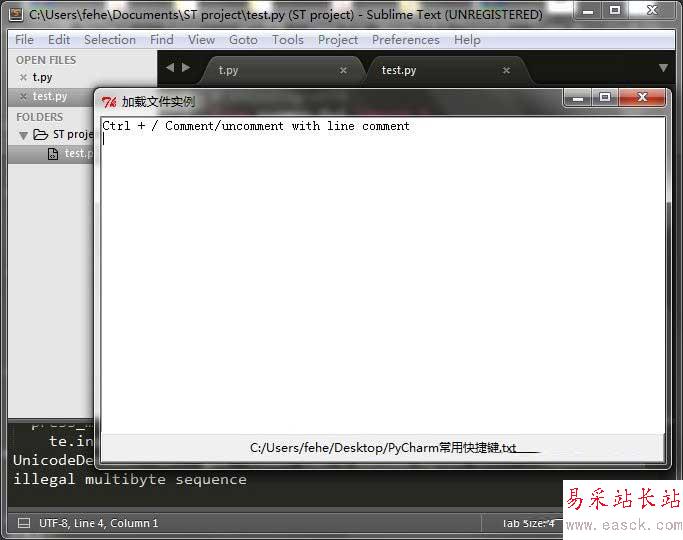Open the View menu
Screen dimensions: 683x540
click(201, 40)
